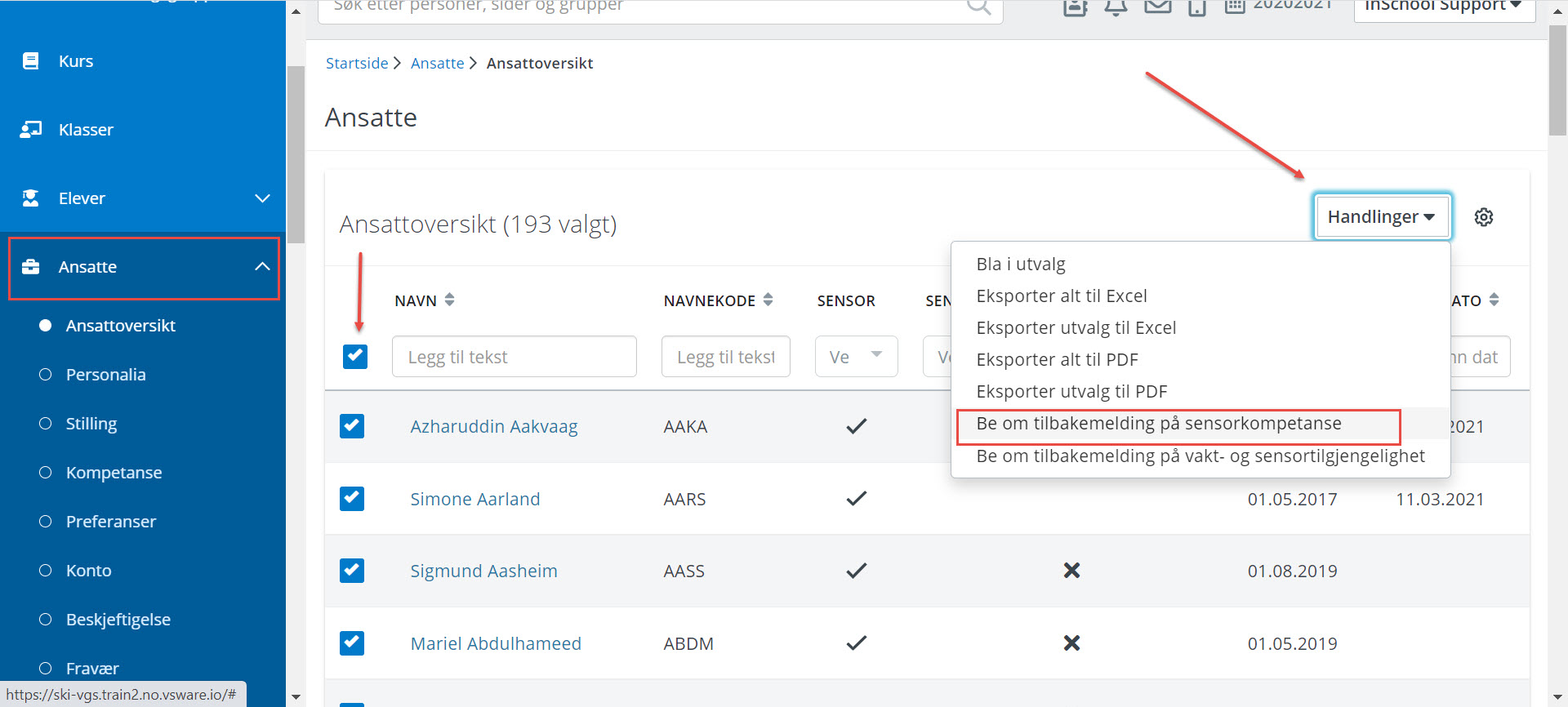Click date 01.08.2019 in Aasheim row
Screen dimensions: 1568x707
(1292, 571)
